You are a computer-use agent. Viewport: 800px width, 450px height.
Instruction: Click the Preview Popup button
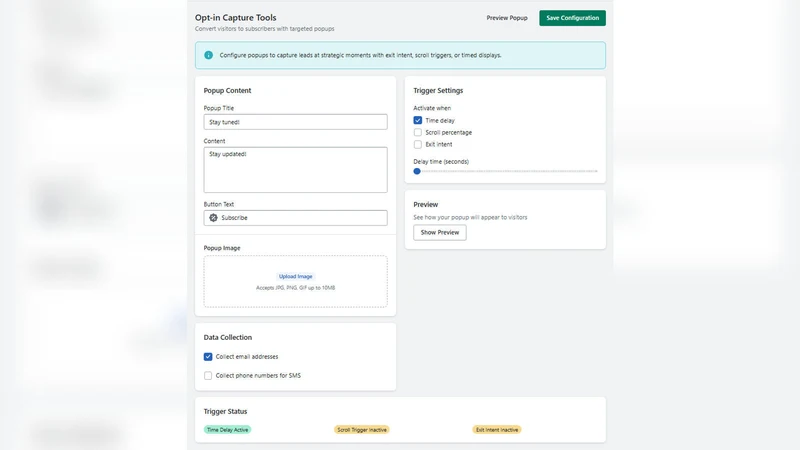tap(507, 18)
